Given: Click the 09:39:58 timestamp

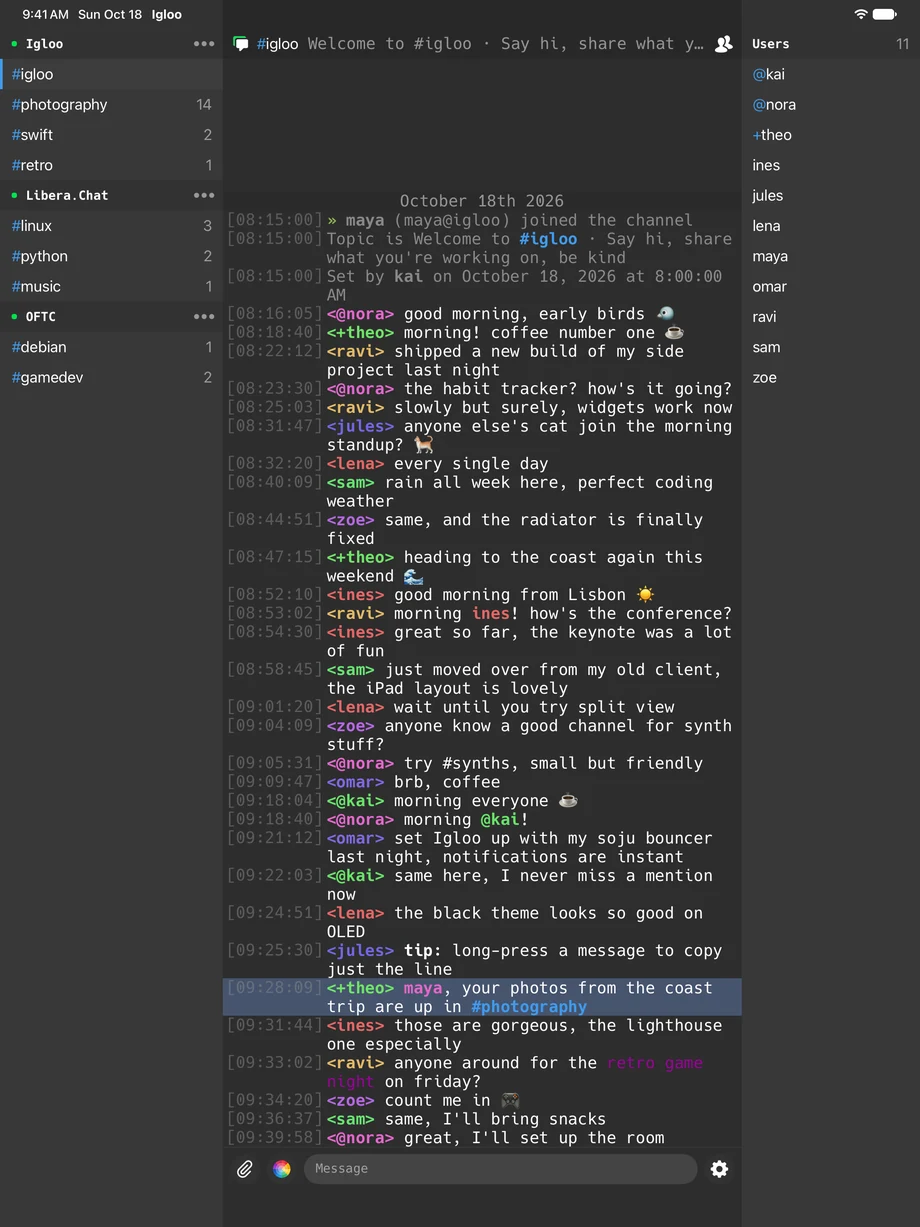Looking at the screenshot, I should point(275,1138).
